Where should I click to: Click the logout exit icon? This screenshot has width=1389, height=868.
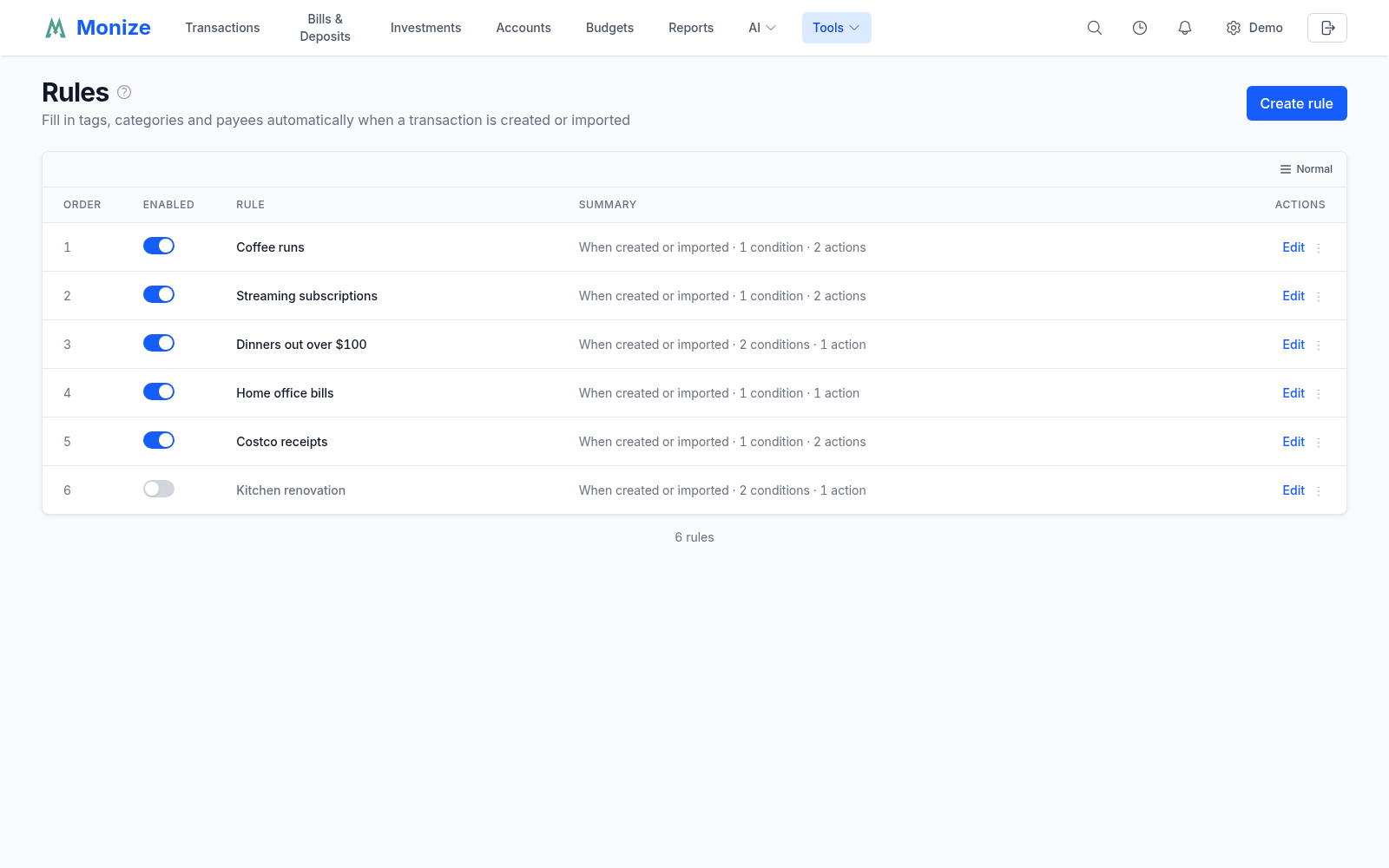1327,28
